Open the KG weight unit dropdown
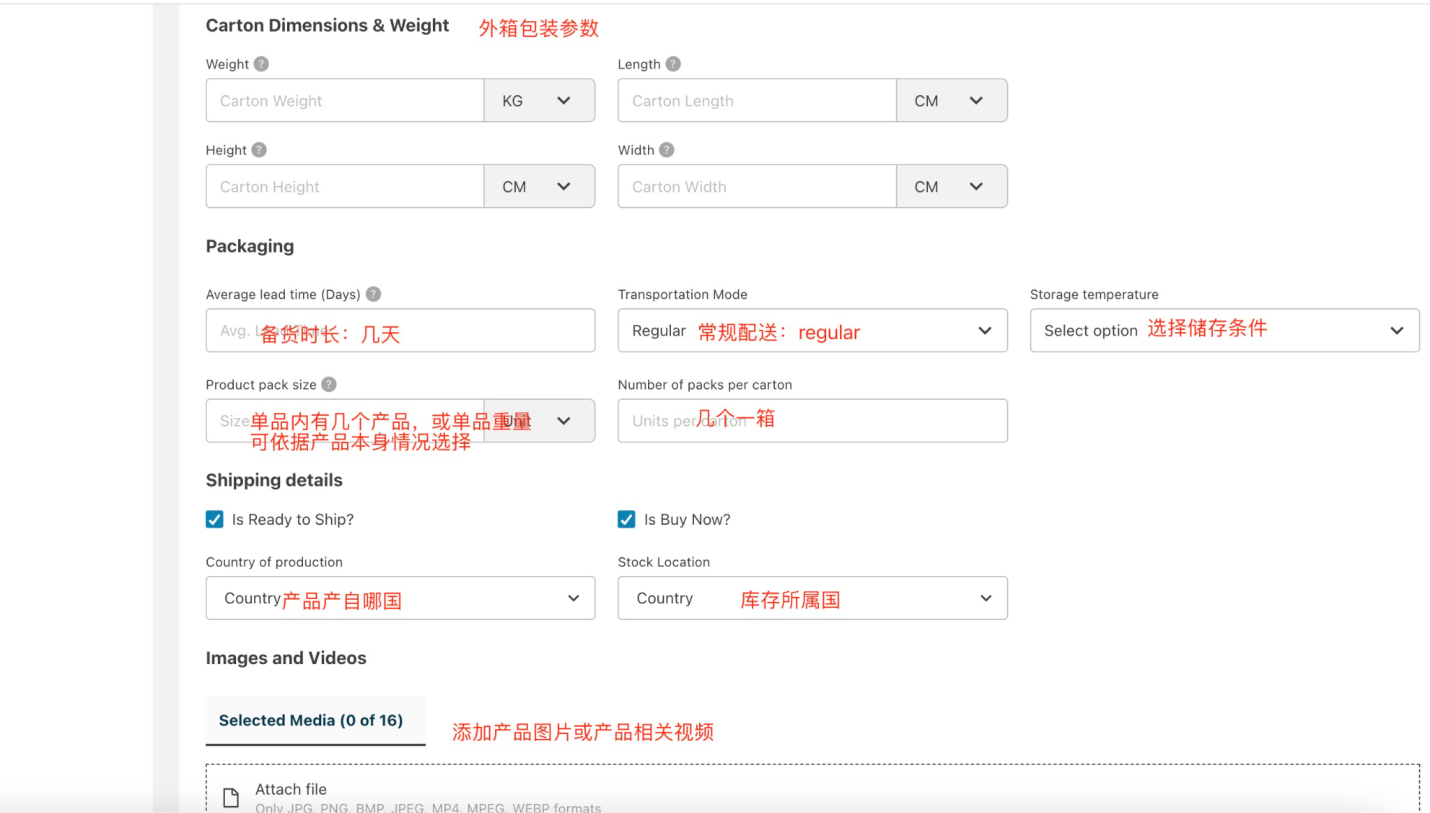This screenshot has height=813, width=1430. pos(540,100)
